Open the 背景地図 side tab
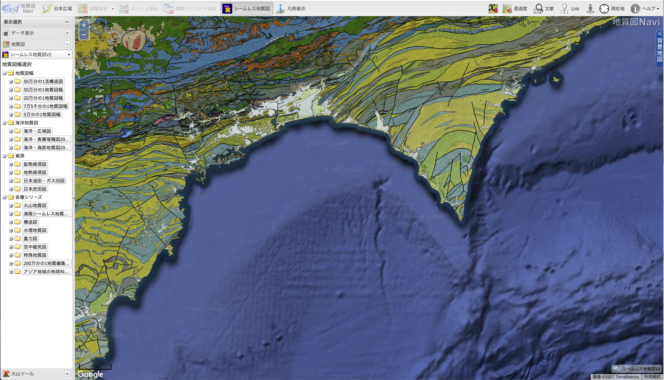The width and height of the screenshot is (664, 380). (659, 47)
